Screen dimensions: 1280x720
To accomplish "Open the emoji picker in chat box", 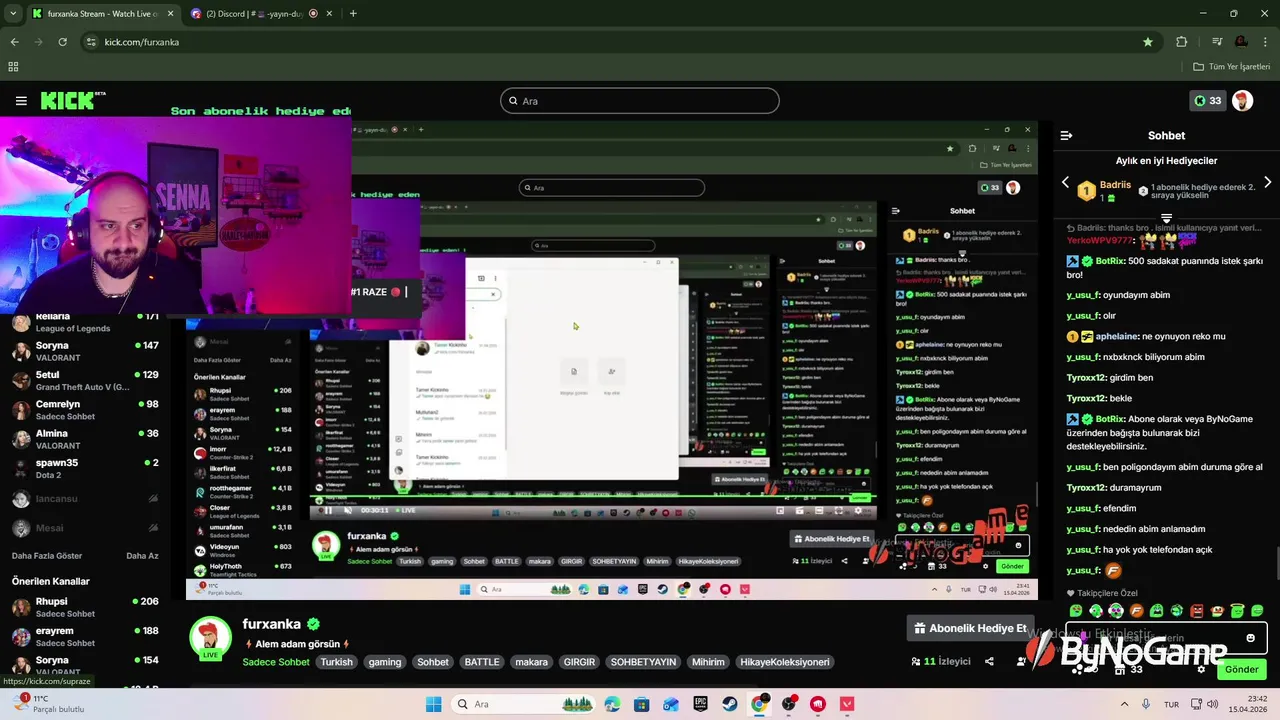I will [1250, 638].
